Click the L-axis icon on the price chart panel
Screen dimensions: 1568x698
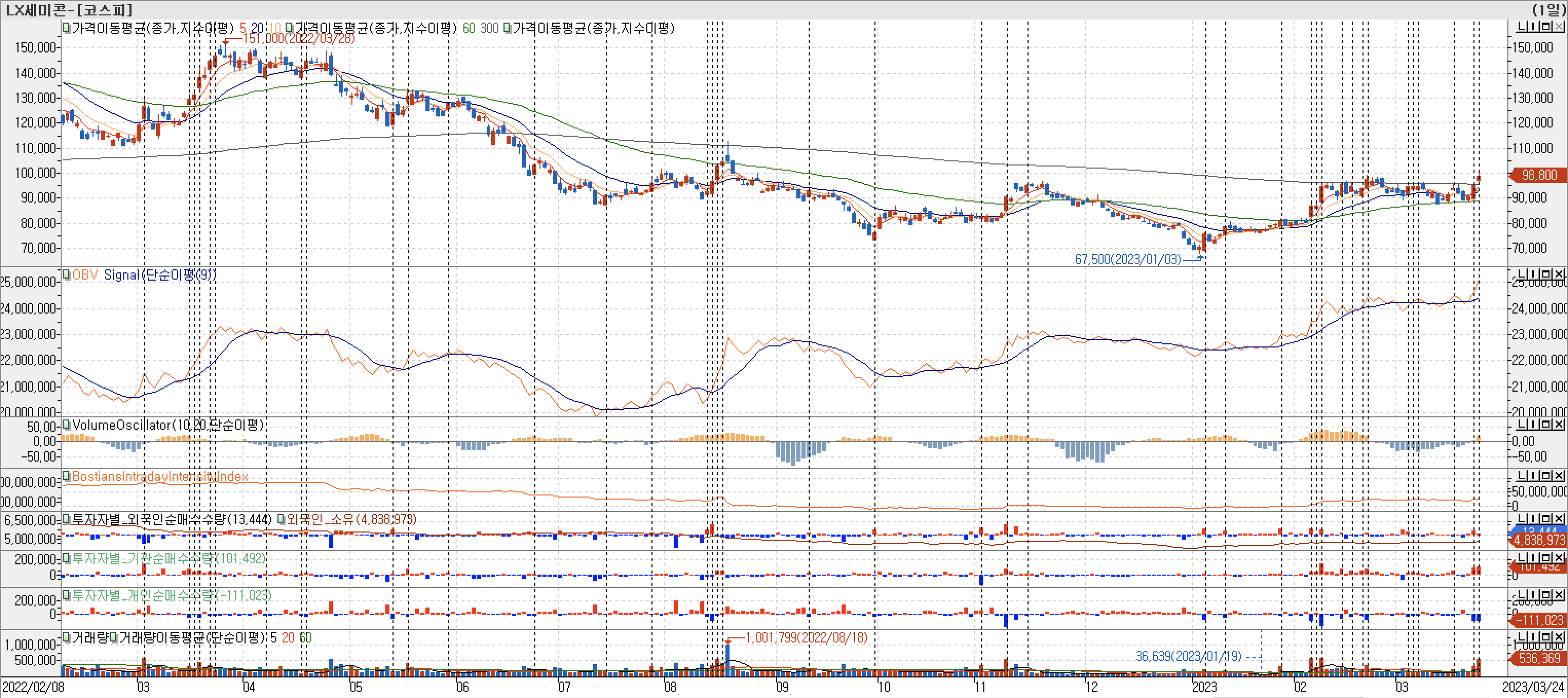(1521, 27)
